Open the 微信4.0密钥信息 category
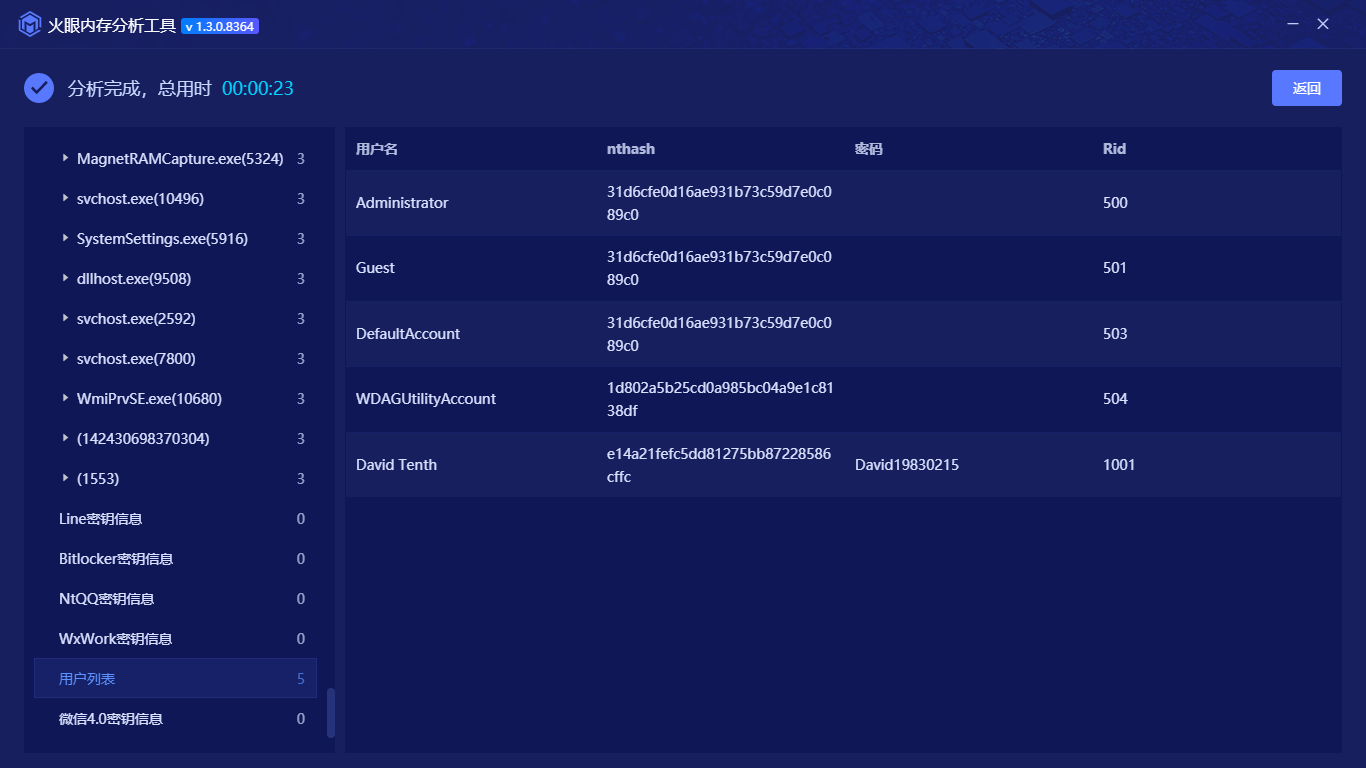 point(111,719)
